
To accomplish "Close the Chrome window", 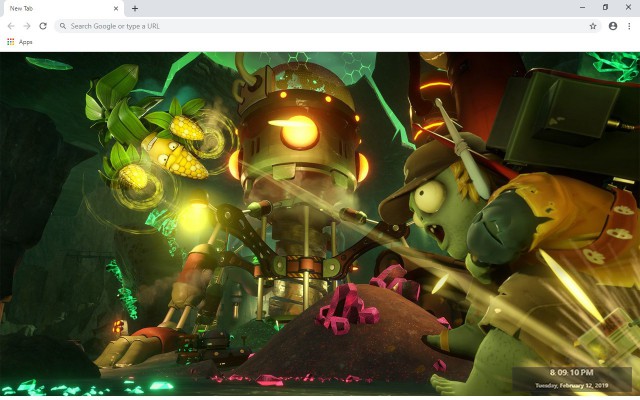I will pyautogui.click(x=628, y=7).
